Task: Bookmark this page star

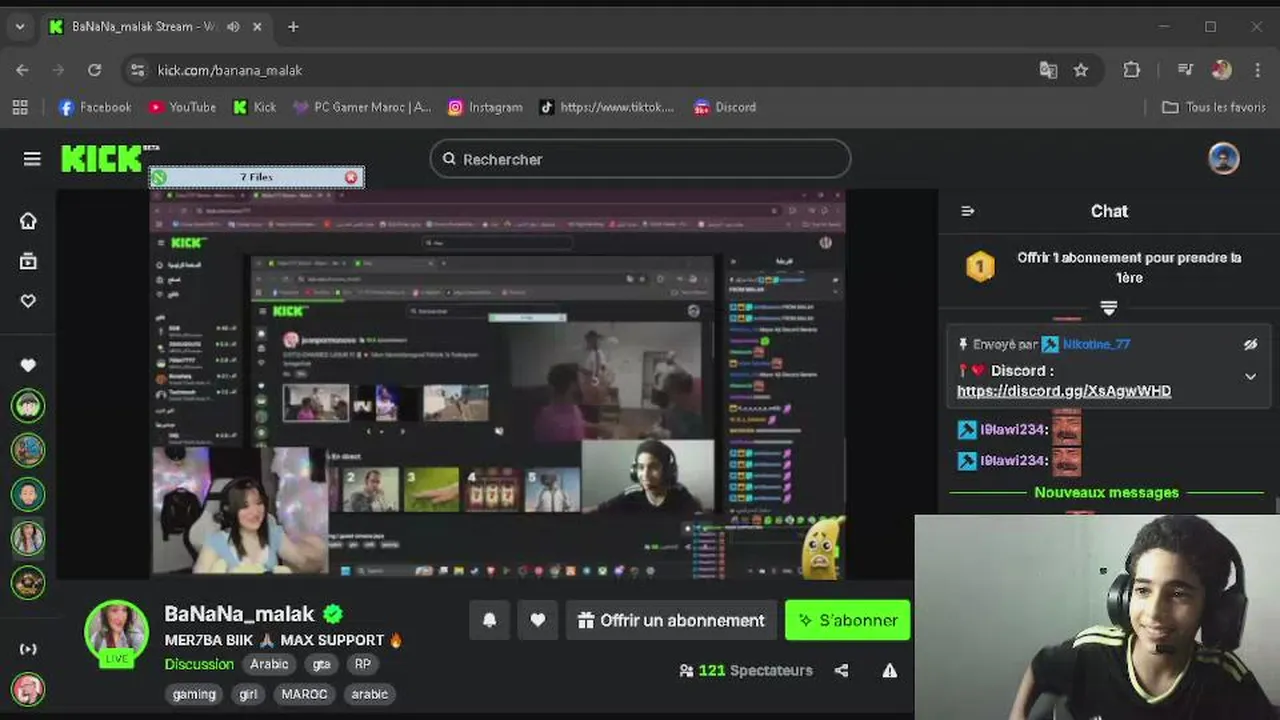Action: point(1081,70)
